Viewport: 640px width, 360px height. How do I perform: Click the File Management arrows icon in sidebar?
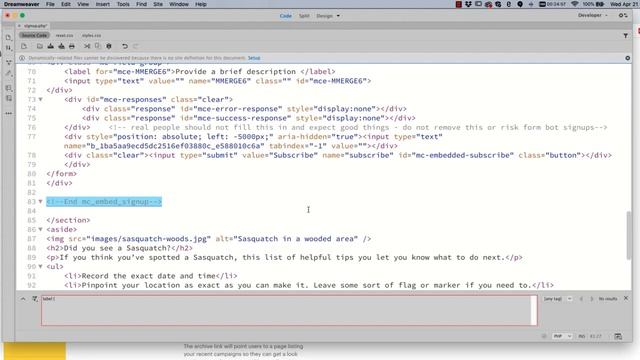[9, 48]
